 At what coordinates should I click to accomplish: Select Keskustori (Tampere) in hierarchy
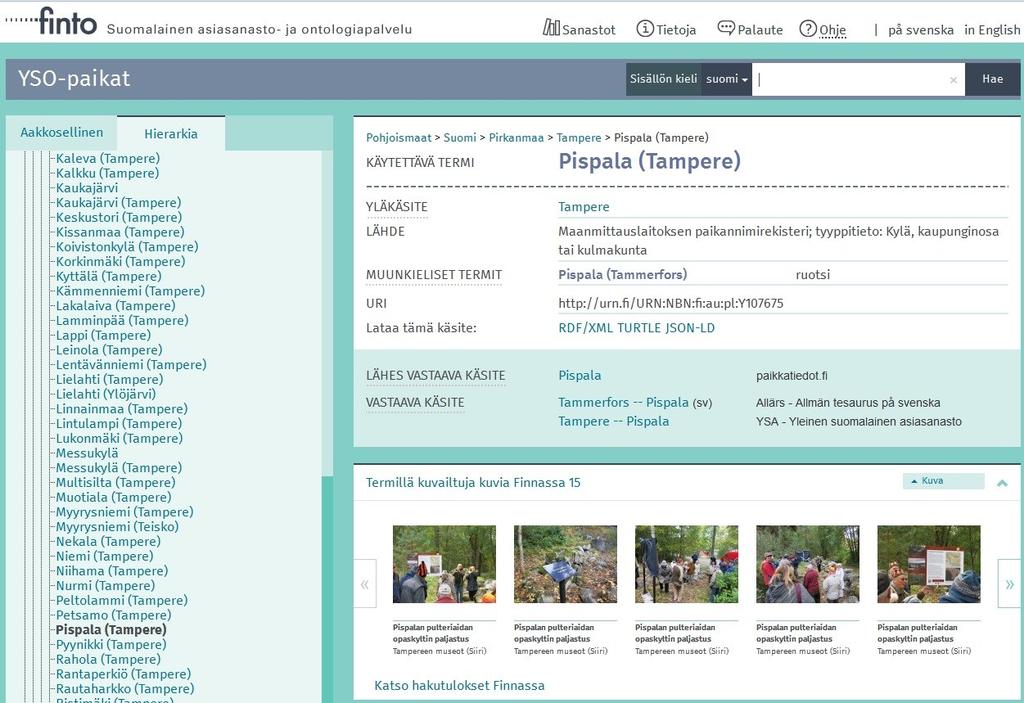[x=119, y=217]
